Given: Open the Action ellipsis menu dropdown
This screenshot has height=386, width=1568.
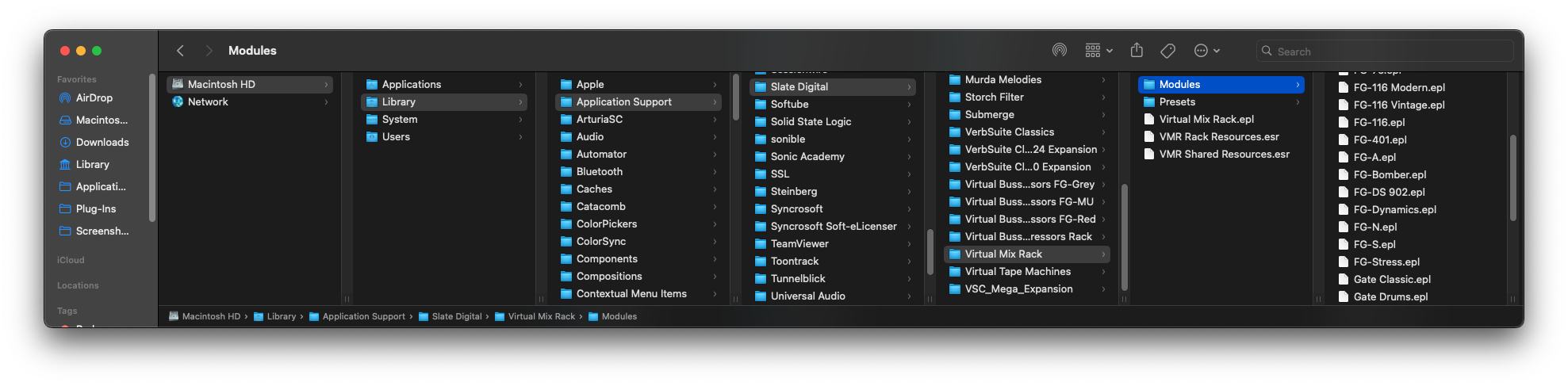Looking at the screenshot, I should [x=1206, y=51].
